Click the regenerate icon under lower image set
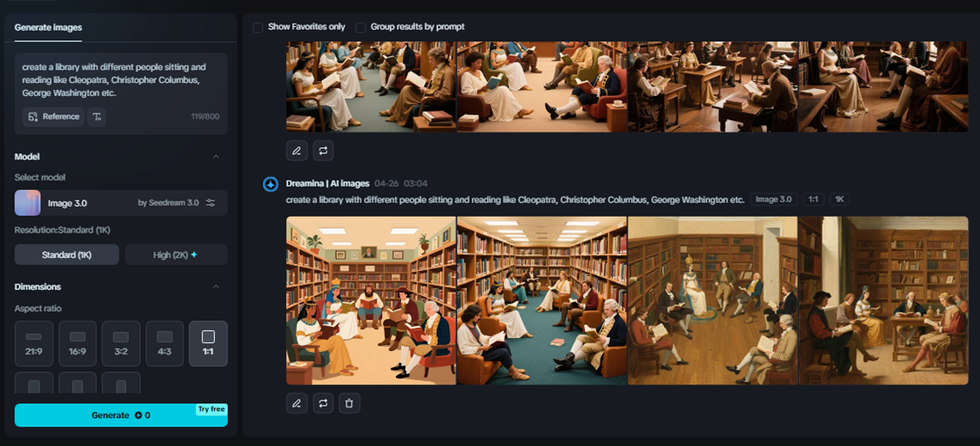Screen dimensions: 980x446 [x=323, y=403]
